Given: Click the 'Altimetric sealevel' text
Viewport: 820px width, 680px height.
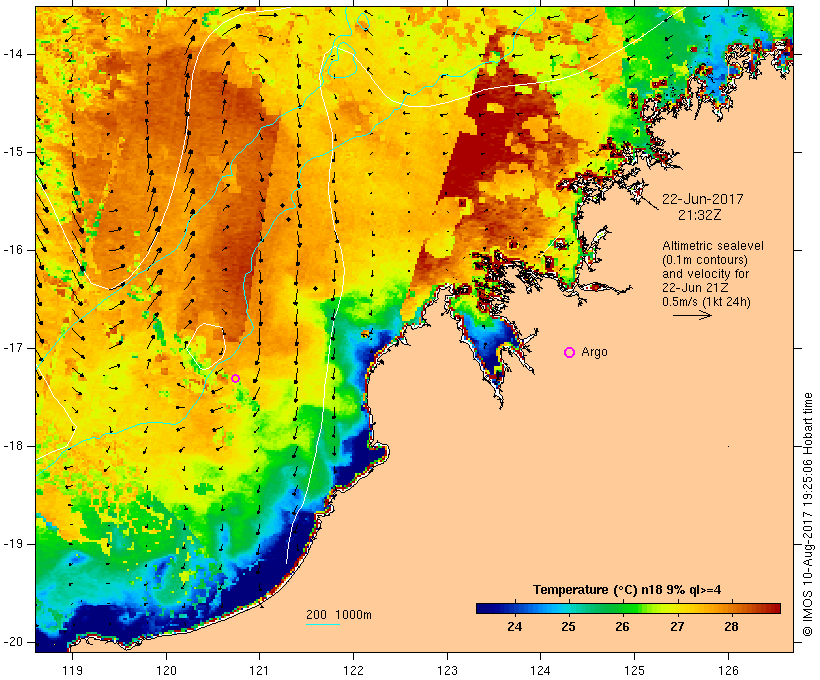Looking at the screenshot, I should pyautogui.click(x=713, y=246).
